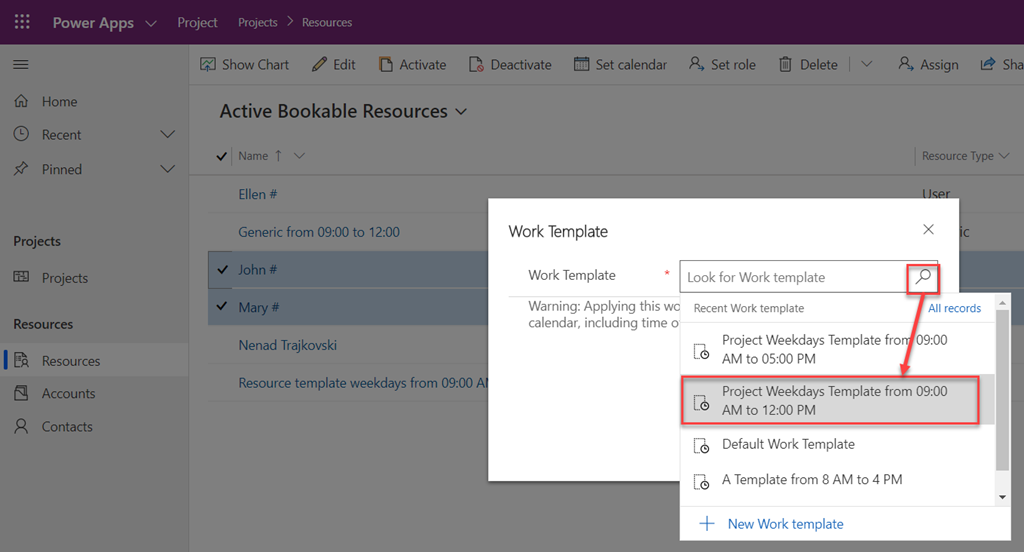Uncheck the Mary # row checkbox
The image size is (1024, 552).
(x=222, y=307)
